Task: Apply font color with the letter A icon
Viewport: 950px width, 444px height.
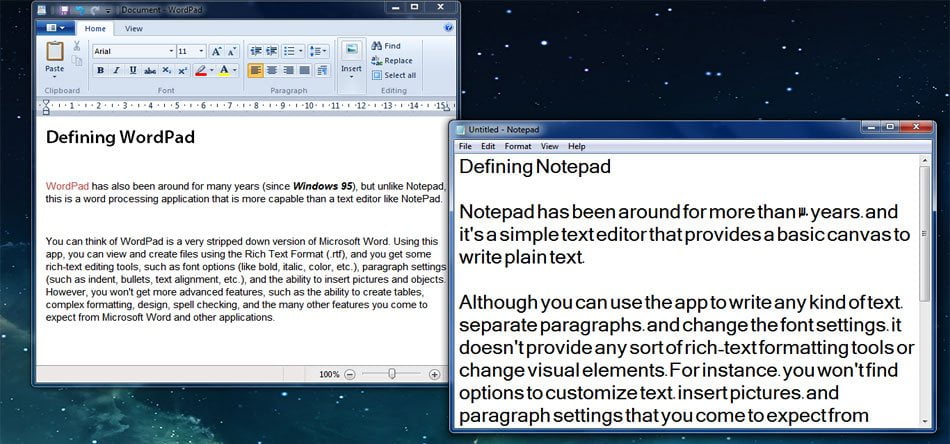Action: click(x=224, y=70)
